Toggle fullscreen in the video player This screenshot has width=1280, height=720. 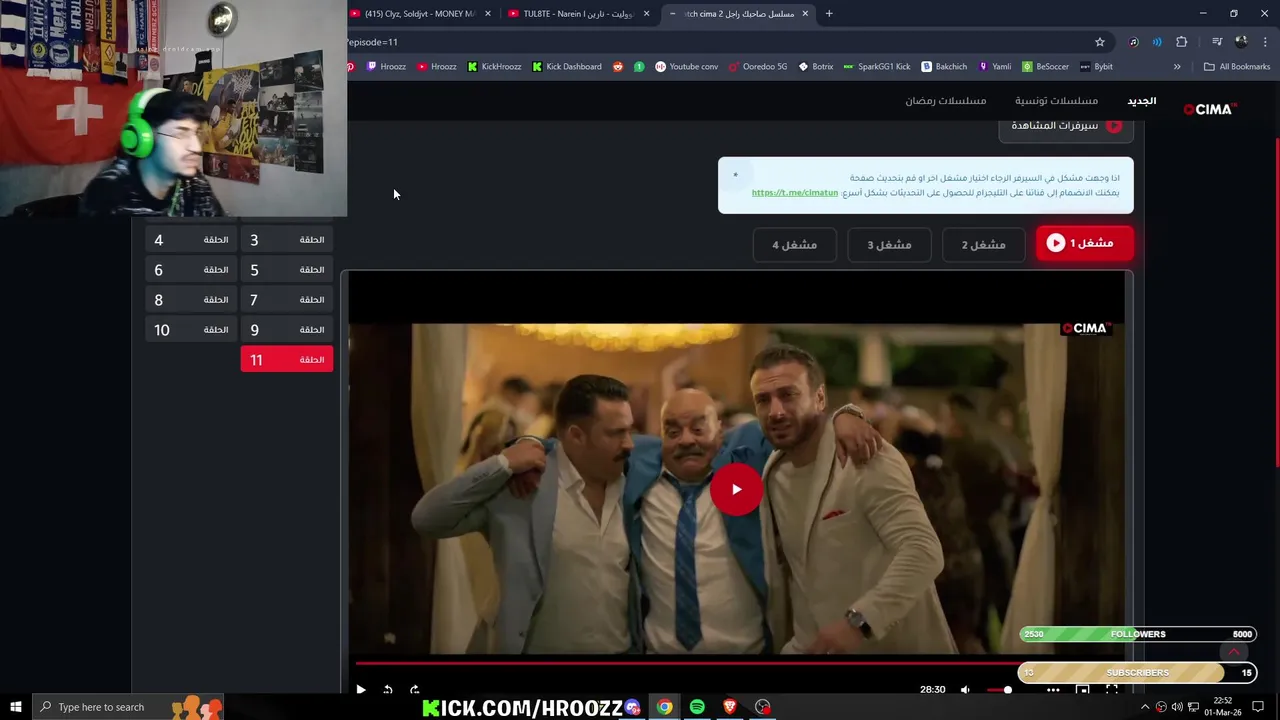(1111, 689)
